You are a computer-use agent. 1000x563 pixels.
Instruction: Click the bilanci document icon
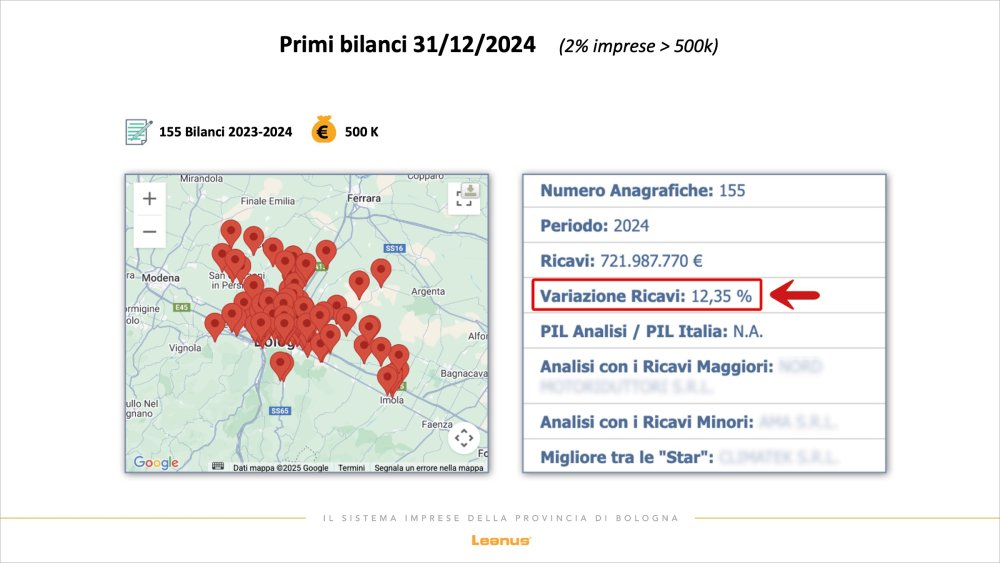[138, 132]
